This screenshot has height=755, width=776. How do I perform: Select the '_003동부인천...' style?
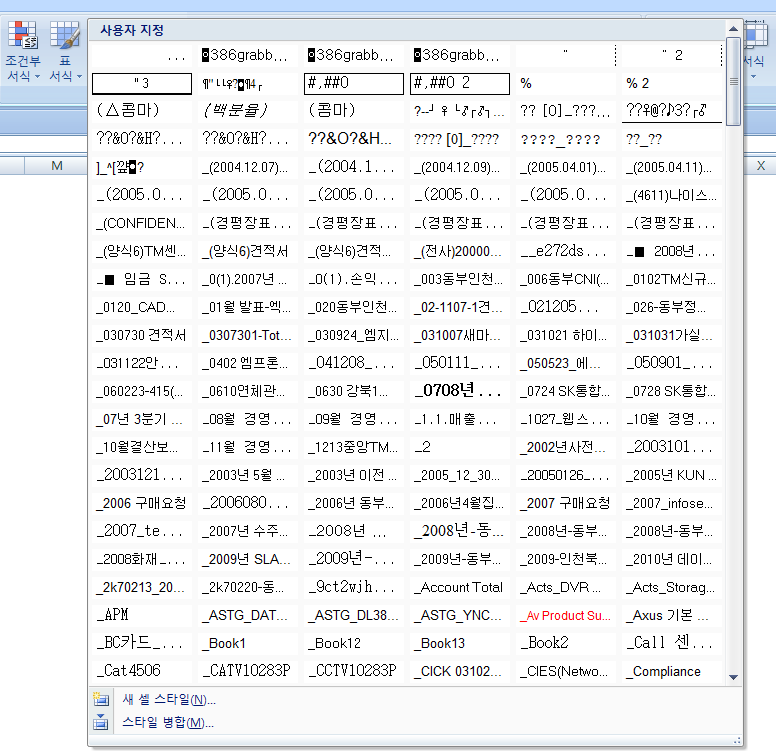click(x=460, y=280)
